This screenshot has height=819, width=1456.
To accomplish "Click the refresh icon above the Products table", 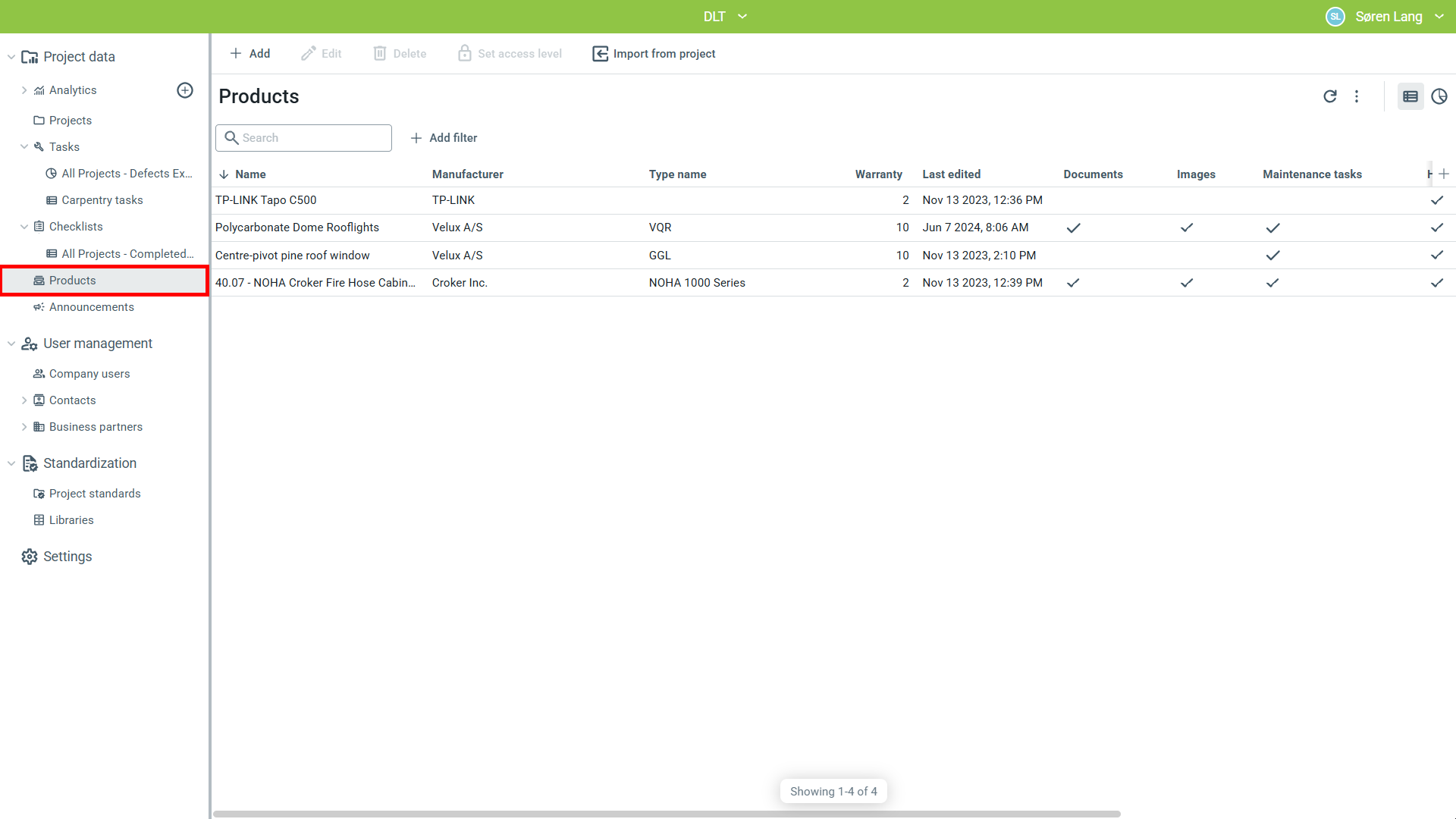I will click(1329, 96).
